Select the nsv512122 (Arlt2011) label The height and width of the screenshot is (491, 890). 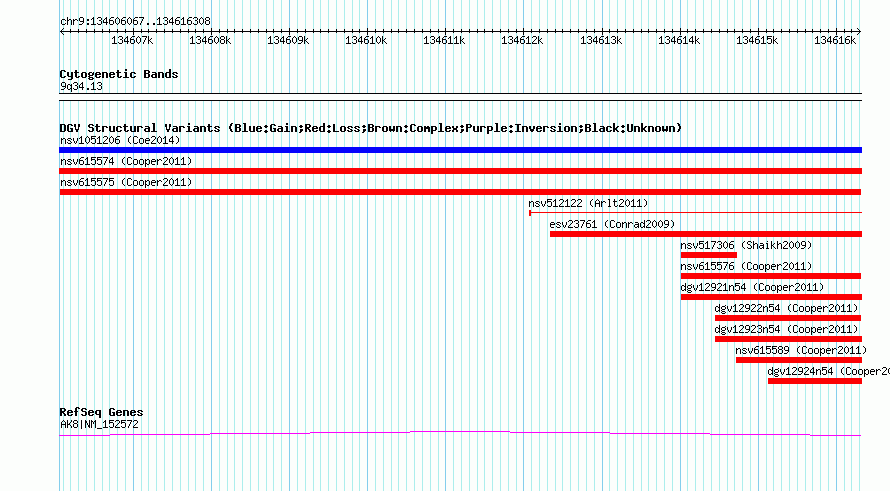588,203
